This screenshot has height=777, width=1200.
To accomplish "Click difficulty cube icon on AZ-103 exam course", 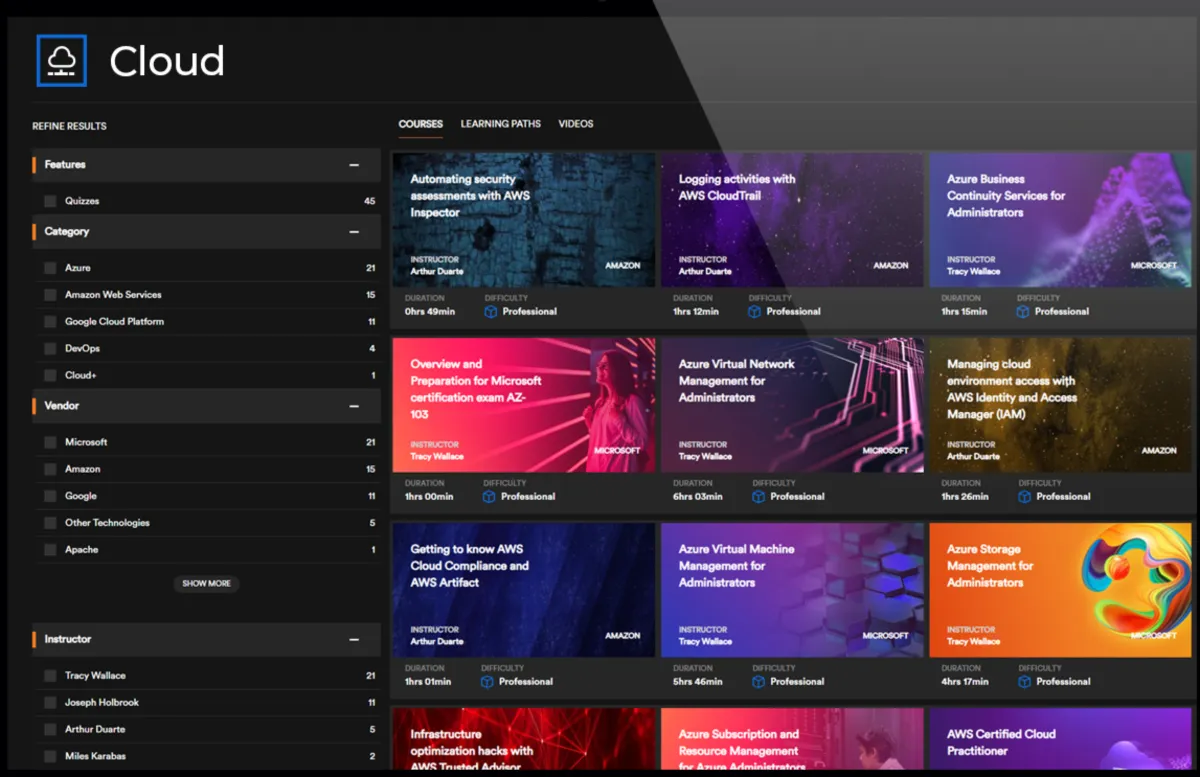I will tap(490, 497).
